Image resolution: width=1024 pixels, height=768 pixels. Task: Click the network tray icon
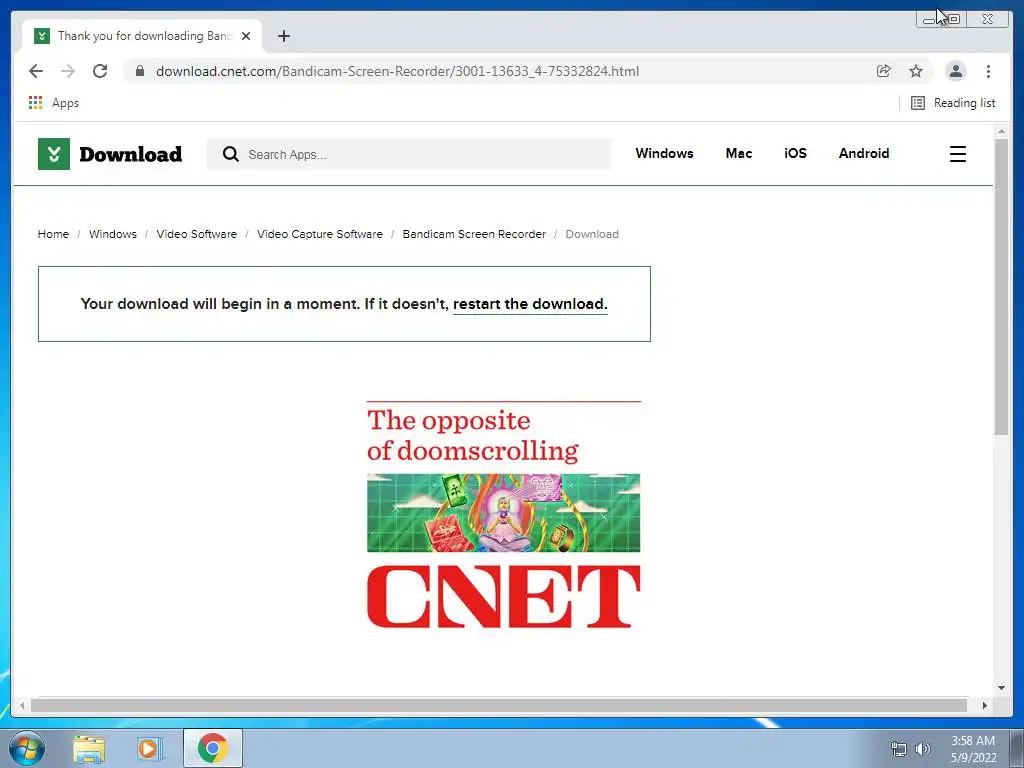[x=899, y=749]
